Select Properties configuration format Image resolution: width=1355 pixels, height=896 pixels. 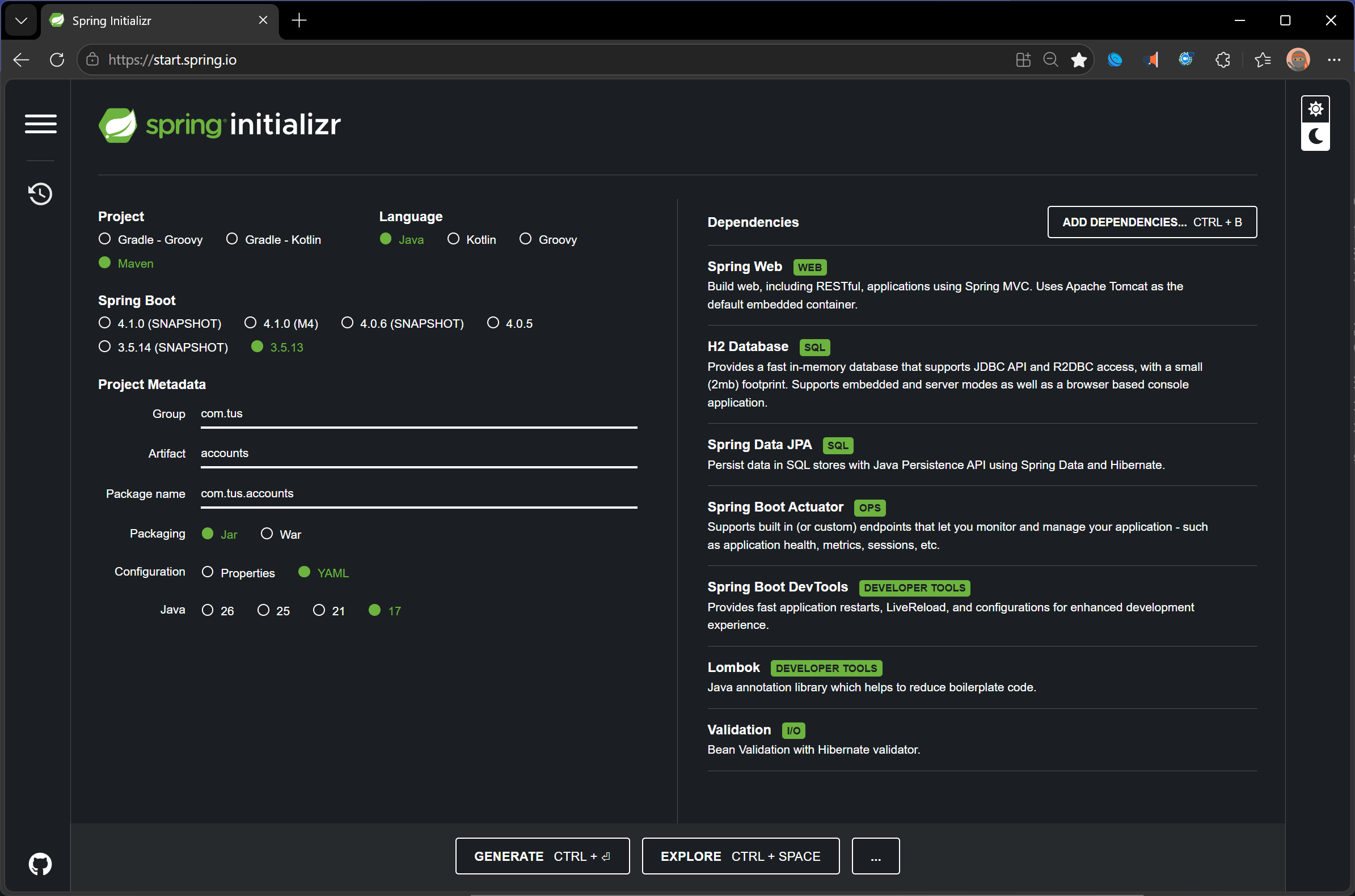pyautogui.click(x=238, y=573)
